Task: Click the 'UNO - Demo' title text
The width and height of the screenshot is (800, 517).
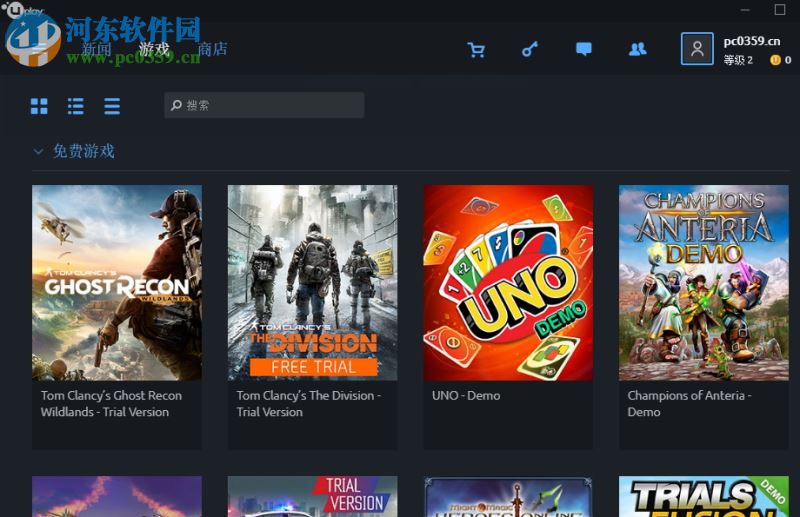Action: tap(466, 396)
